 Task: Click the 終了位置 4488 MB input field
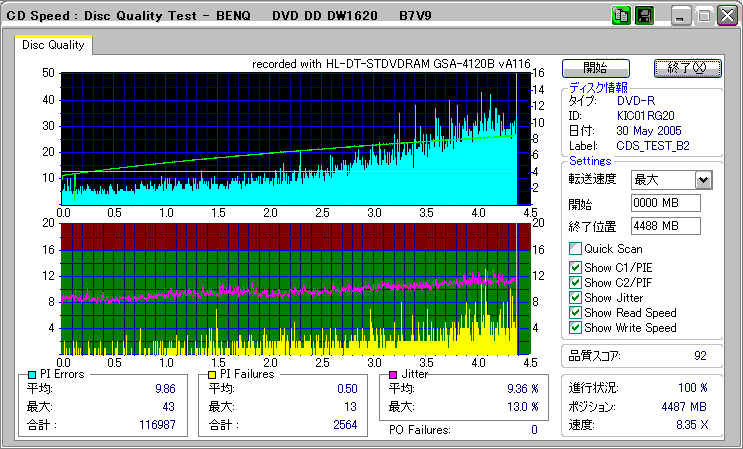pos(665,226)
